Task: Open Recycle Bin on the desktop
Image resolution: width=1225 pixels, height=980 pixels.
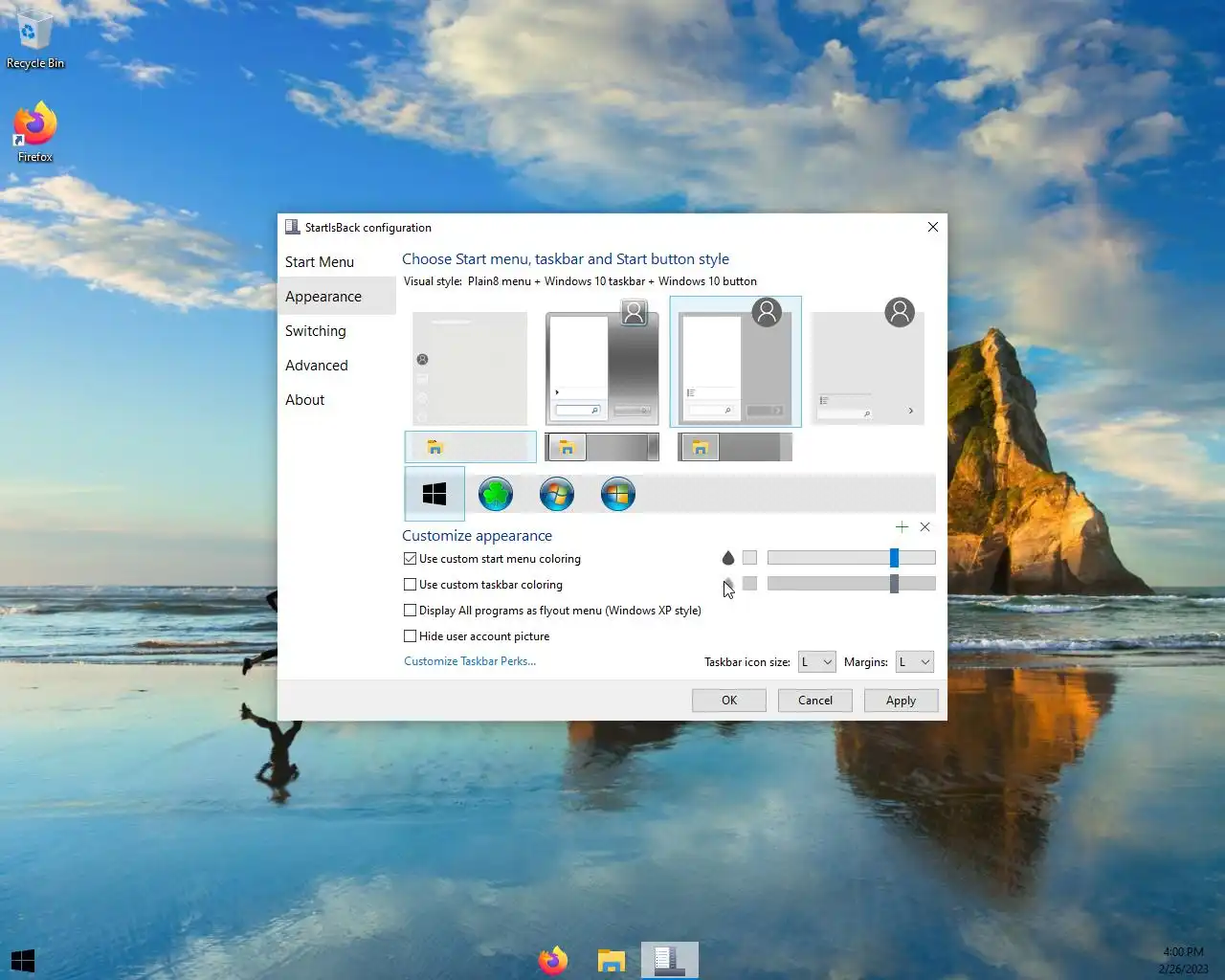Action: [34, 39]
